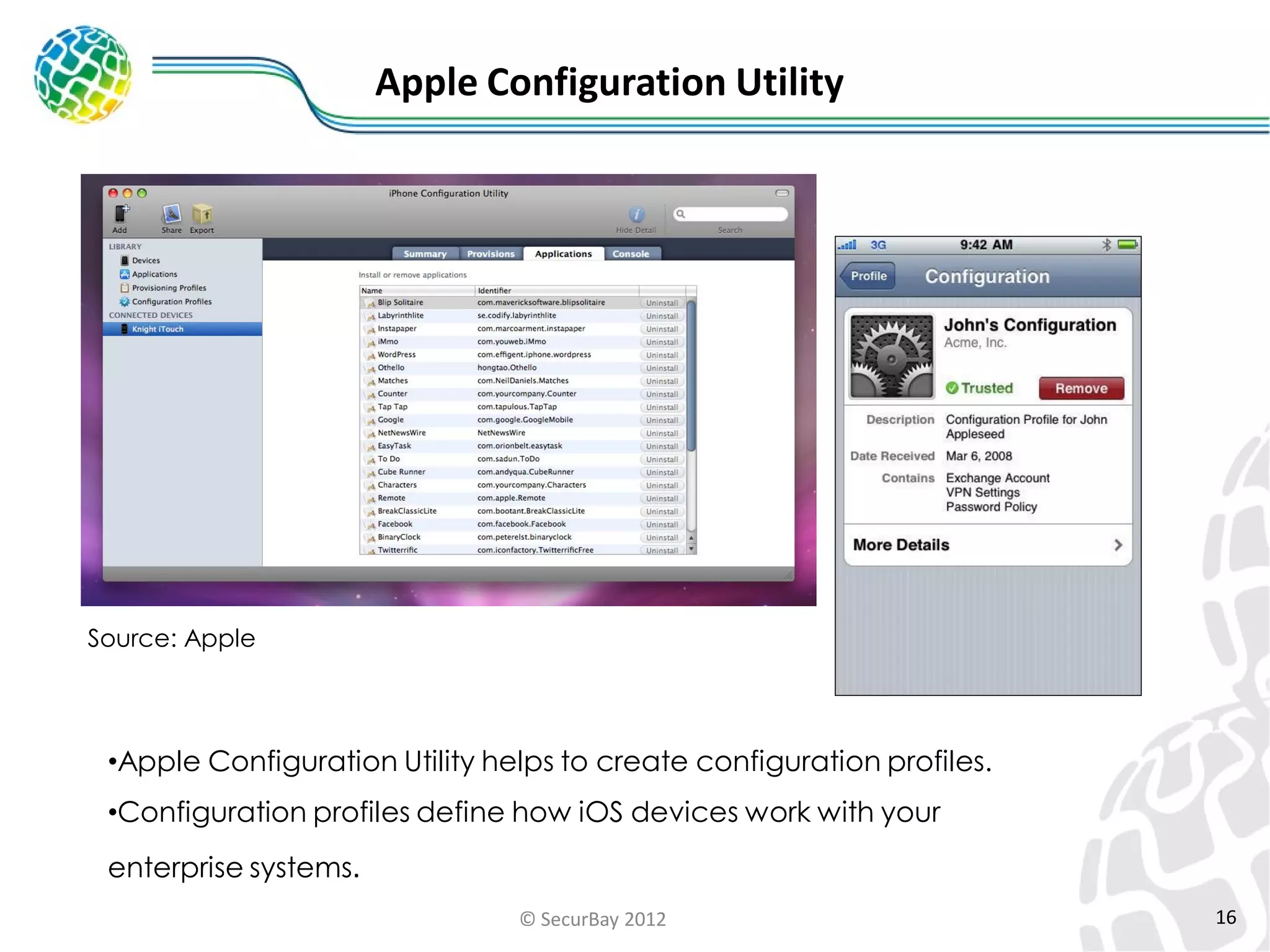Tap the iPhone battery status icon
Image resolution: width=1270 pixels, height=952 pixels.
[1128, 245]
